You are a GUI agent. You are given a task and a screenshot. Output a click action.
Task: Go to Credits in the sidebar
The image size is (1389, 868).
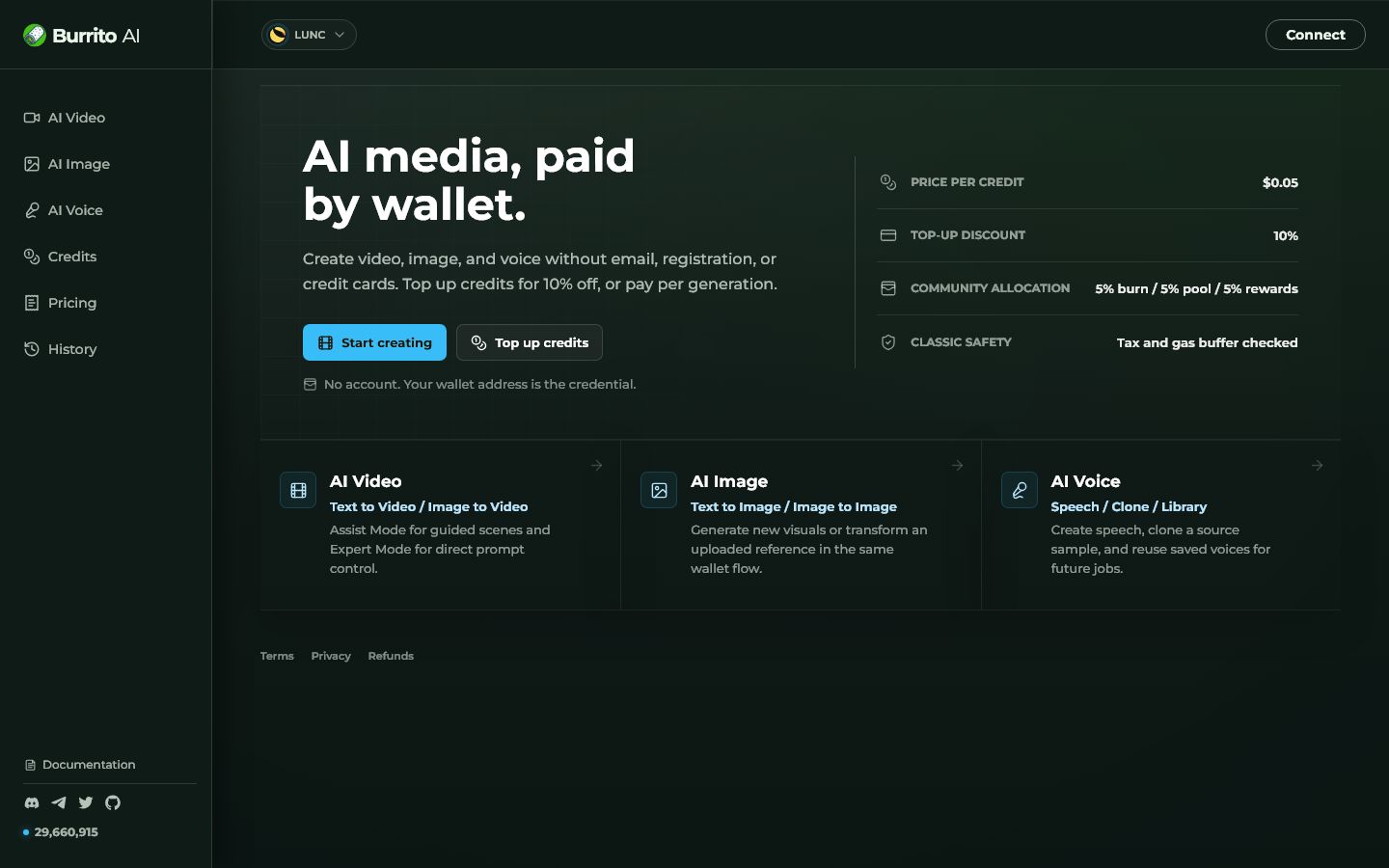(x=61, y=257)
